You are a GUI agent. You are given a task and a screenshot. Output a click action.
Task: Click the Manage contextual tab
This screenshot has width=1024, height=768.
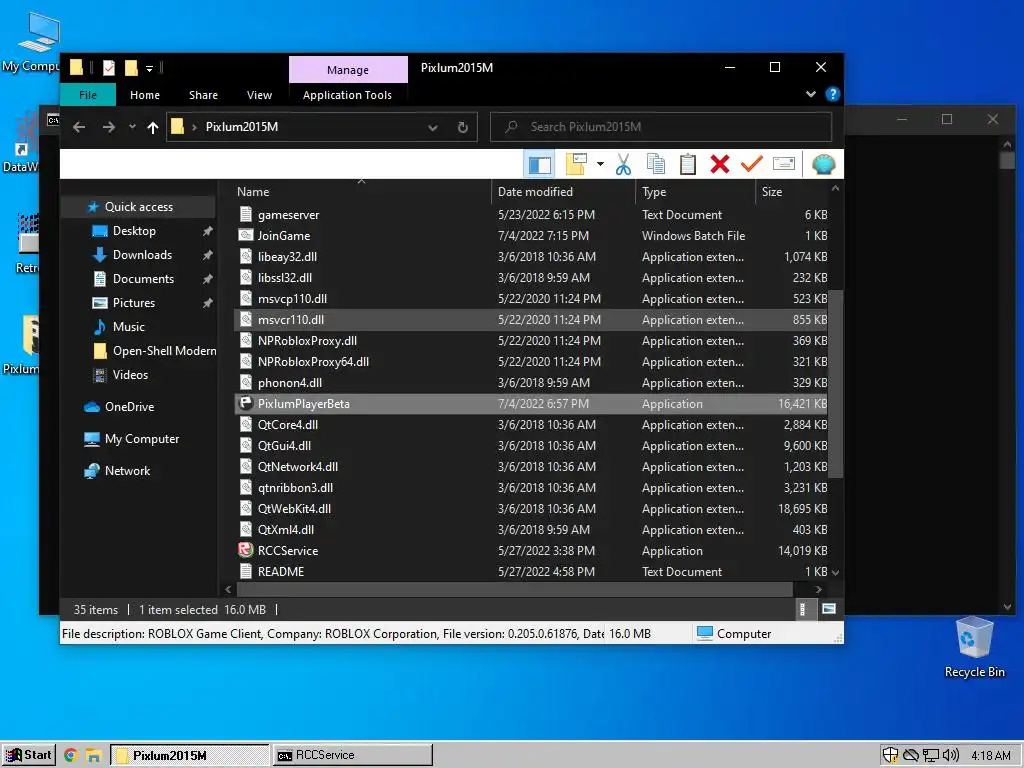point(348,70)
